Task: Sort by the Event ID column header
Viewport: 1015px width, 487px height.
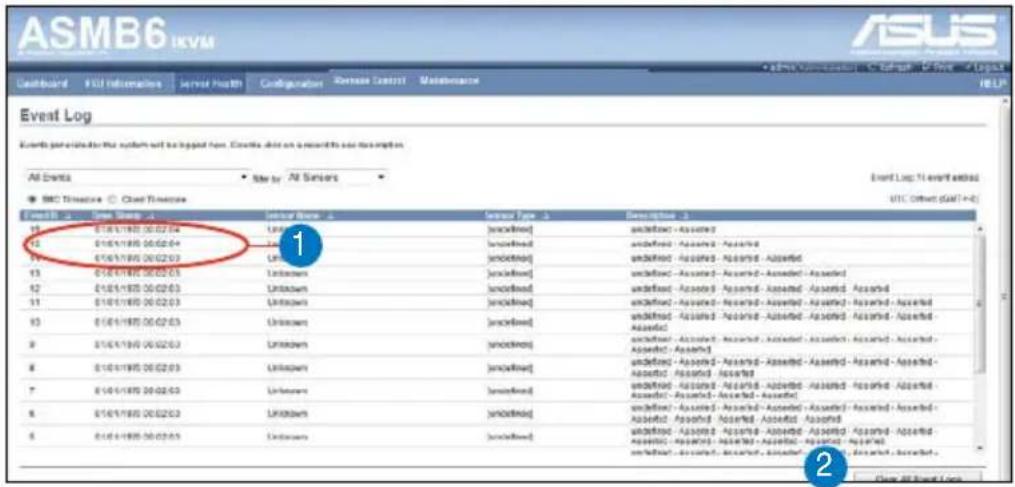Action: (47, 214)
